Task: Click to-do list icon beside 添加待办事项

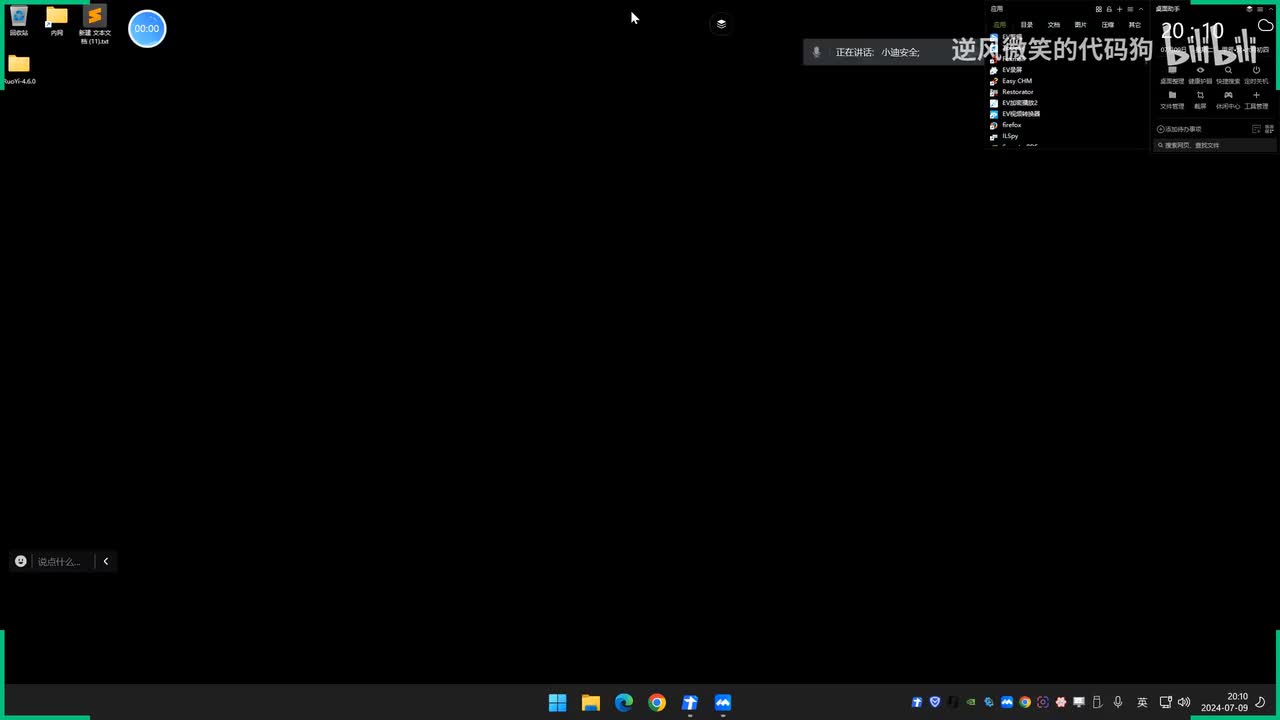Action: pos(1256,129)
